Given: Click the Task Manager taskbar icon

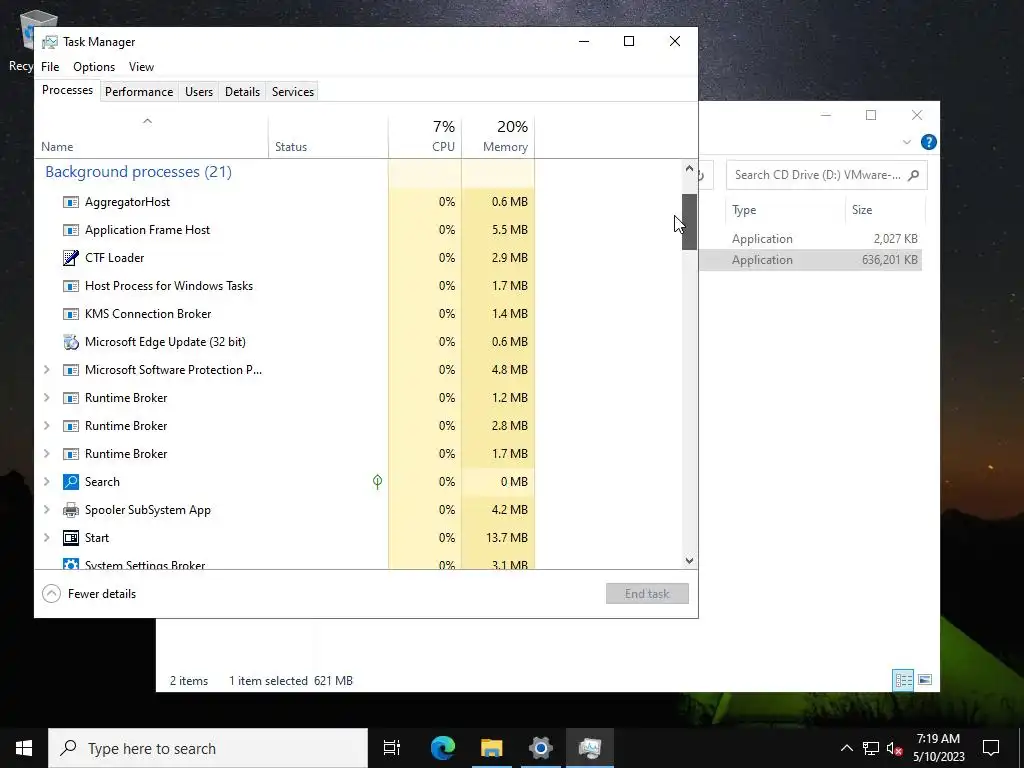Looking at the screenshot, I should coord(590,748).
